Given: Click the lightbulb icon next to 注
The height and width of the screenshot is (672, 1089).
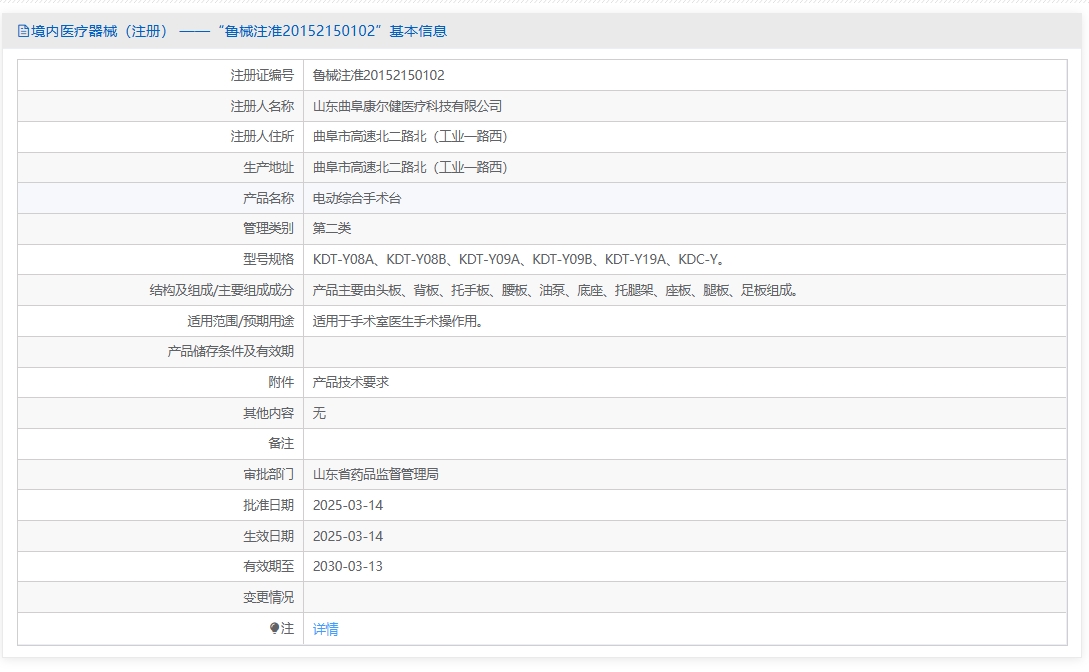Looking at the screenshot, I should [274, 628].
